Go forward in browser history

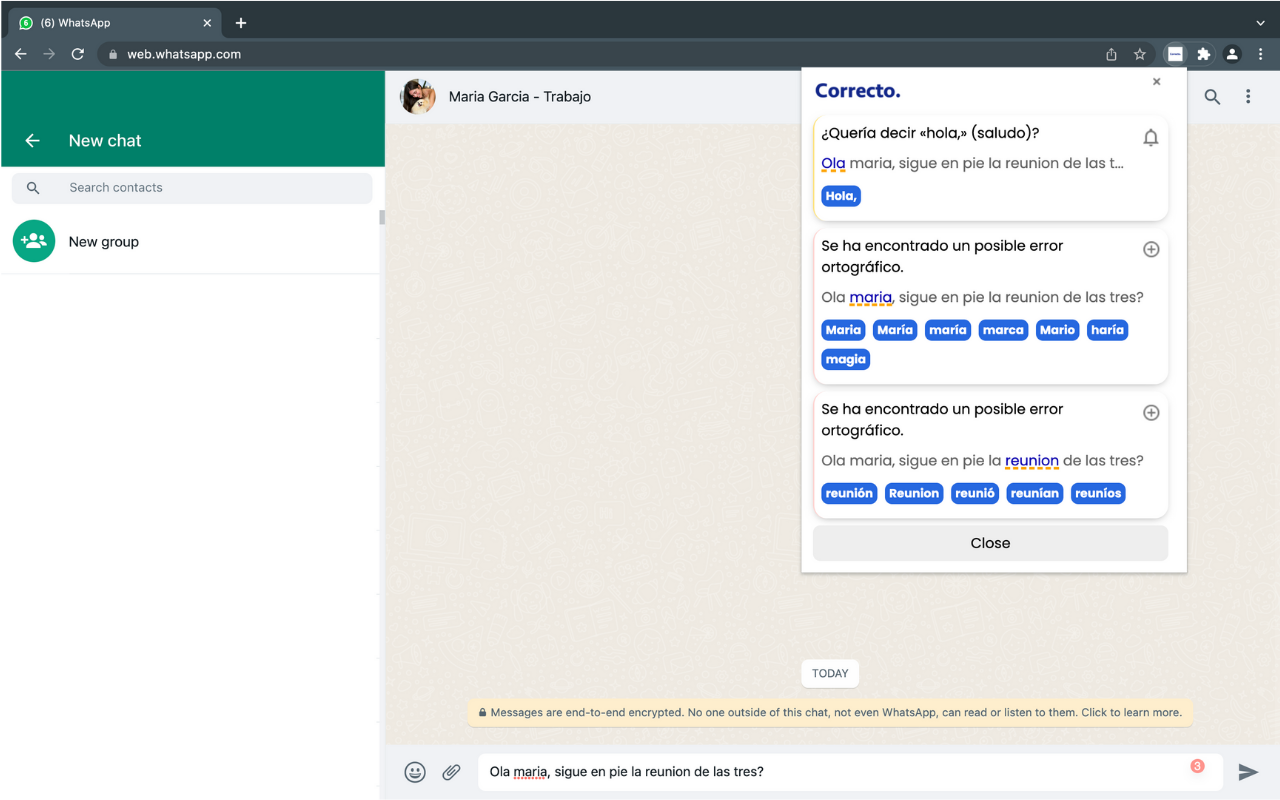tap(49, 54)
